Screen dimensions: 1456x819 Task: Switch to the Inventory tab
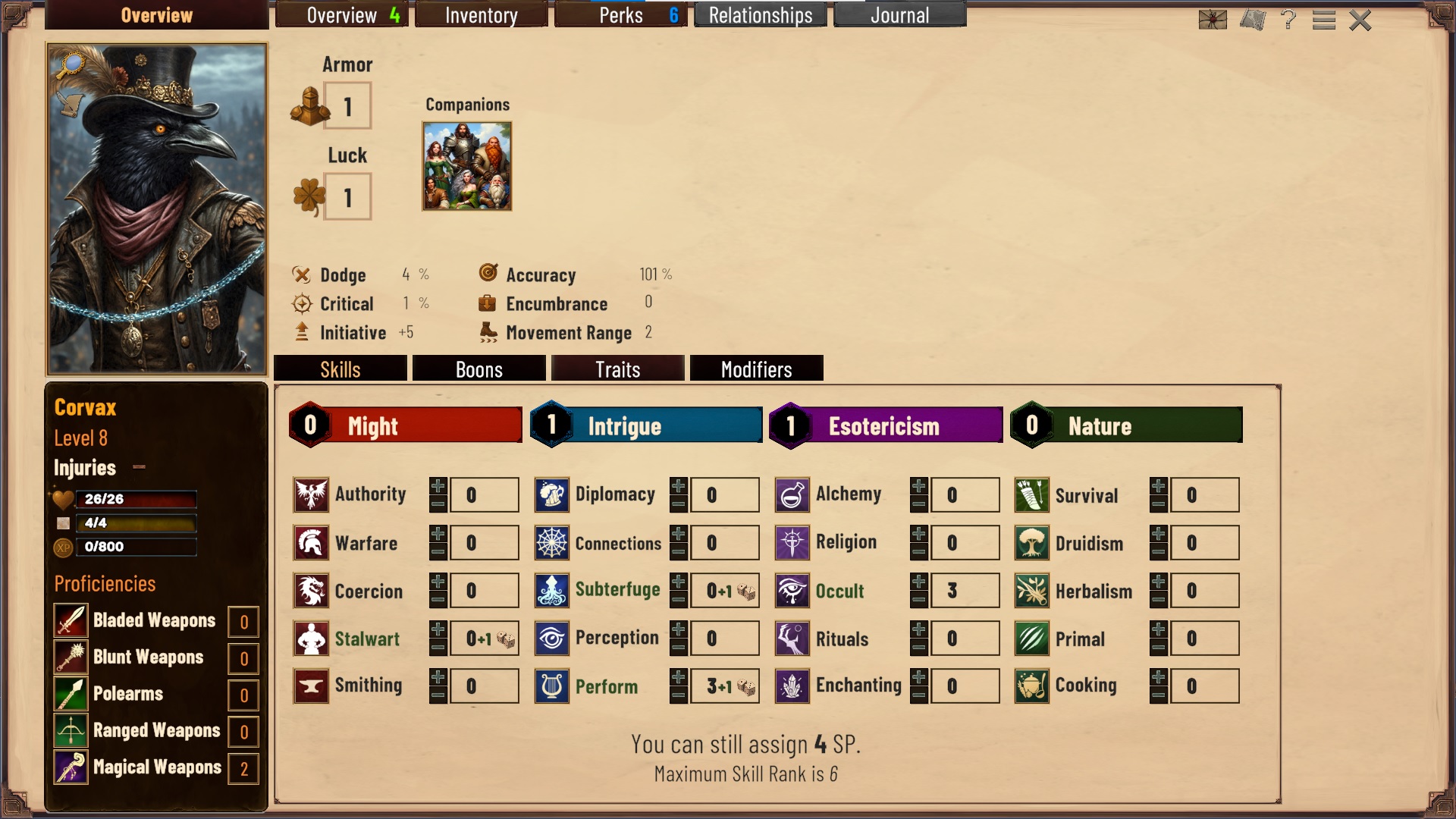pyautogui.click(x=482, y=15)
